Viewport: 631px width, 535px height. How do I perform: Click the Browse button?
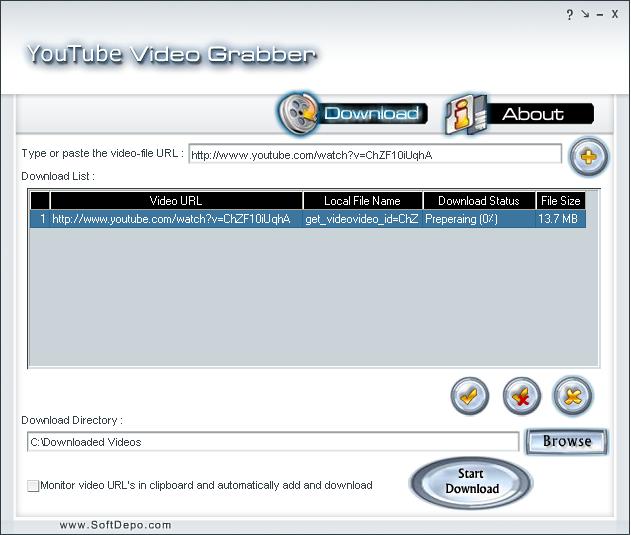(567, 442)
